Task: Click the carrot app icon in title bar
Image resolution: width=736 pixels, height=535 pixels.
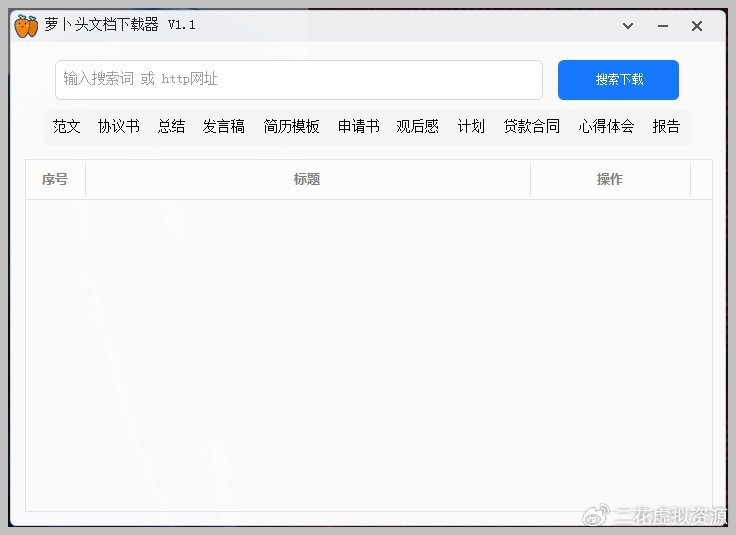Action: click(26, 26)
